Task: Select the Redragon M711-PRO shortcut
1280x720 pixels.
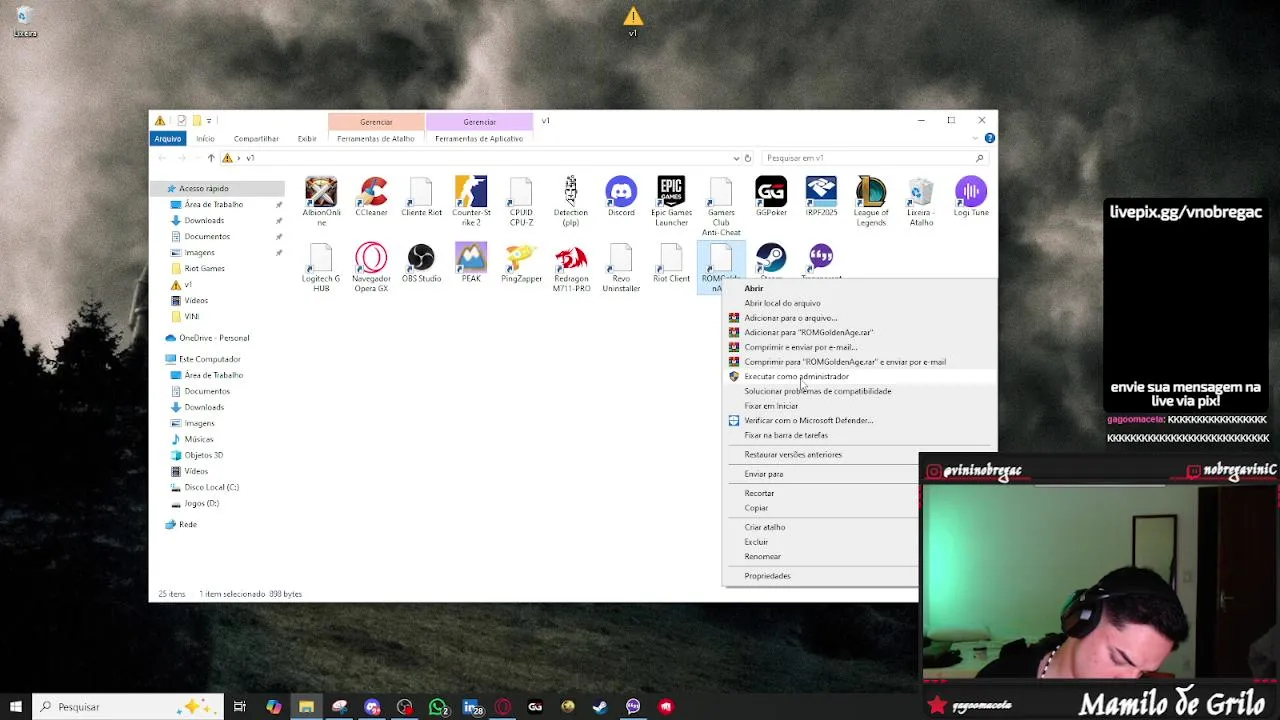Action: (571, 268)
